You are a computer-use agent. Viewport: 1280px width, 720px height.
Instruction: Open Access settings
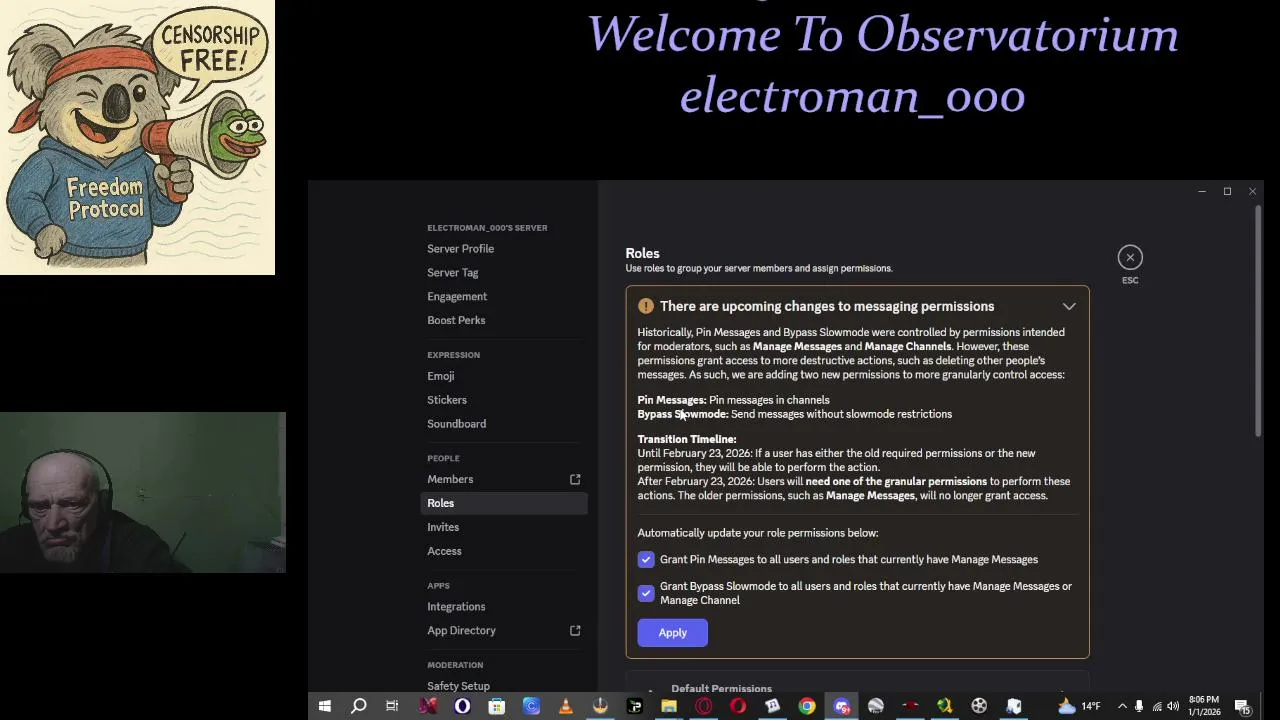(444, 551)
